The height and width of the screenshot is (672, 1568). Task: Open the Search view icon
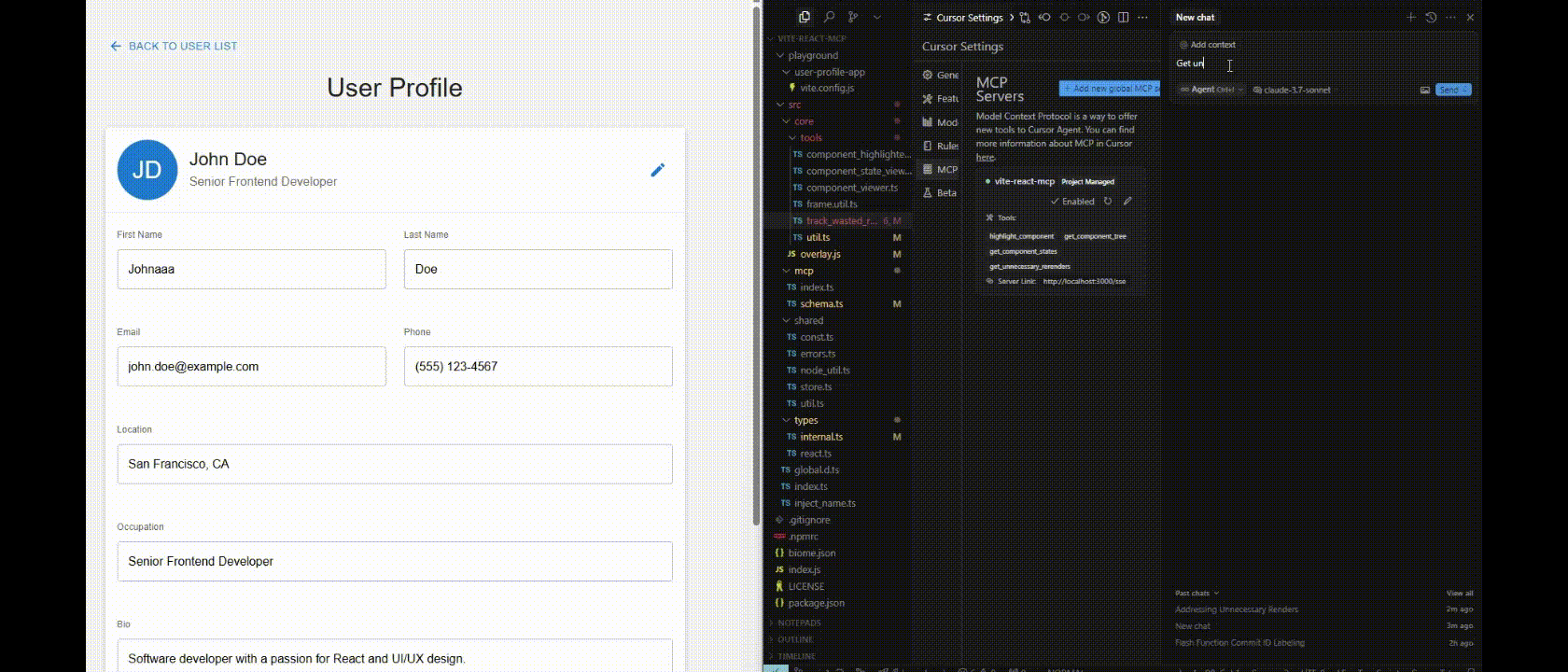pyautogui.click(x=829, y=17)
